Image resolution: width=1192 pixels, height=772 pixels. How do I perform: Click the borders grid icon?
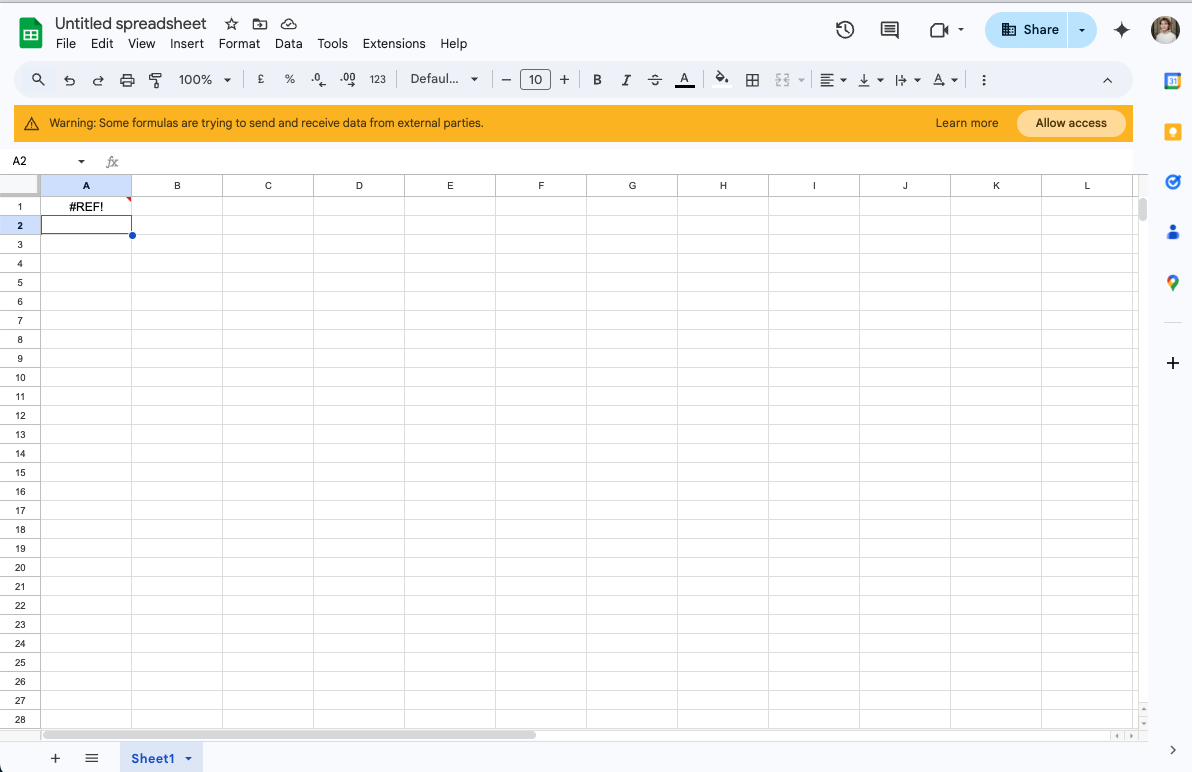tap(753, 80)
